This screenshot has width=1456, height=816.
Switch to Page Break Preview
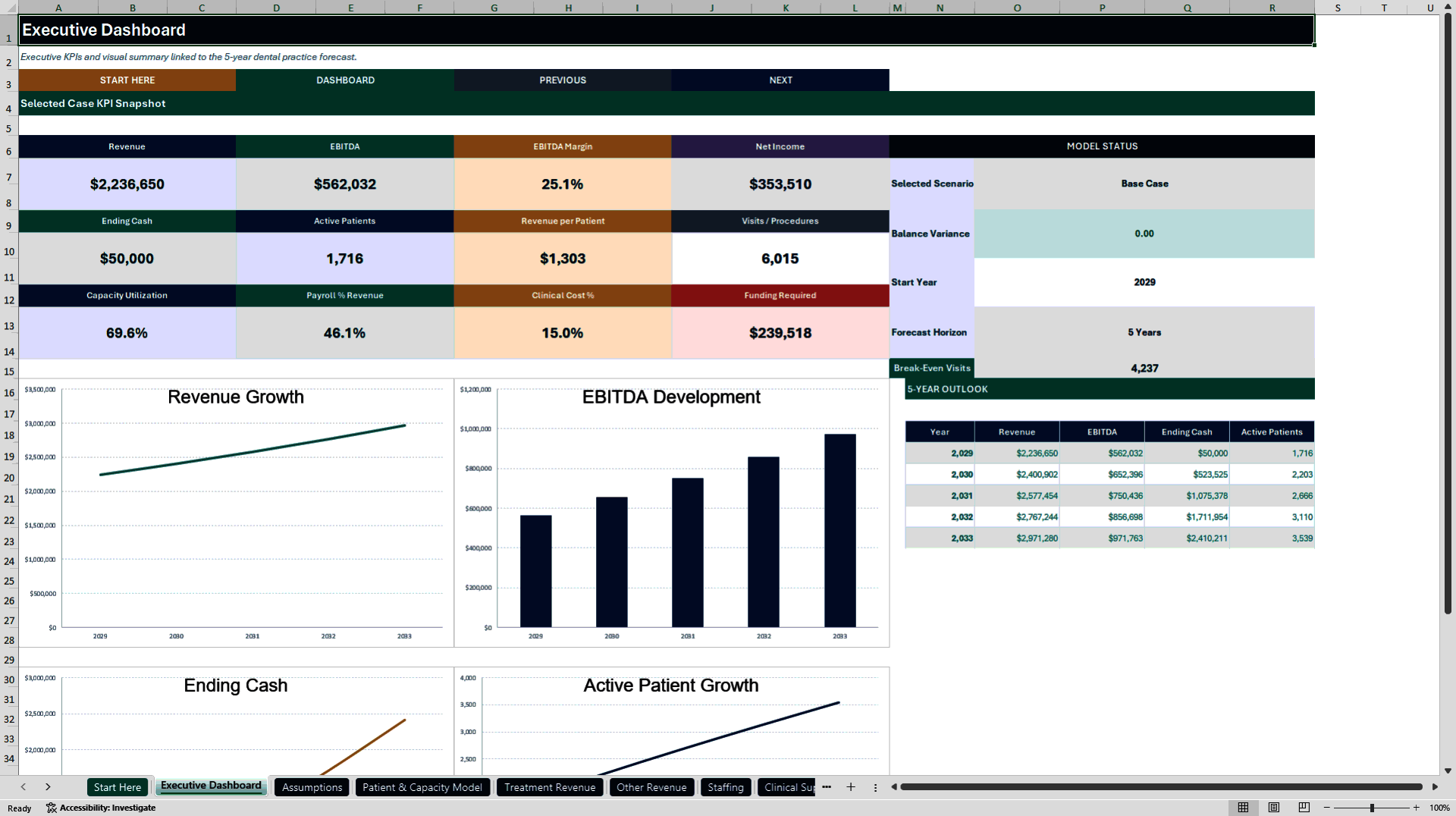[1304, 808]
